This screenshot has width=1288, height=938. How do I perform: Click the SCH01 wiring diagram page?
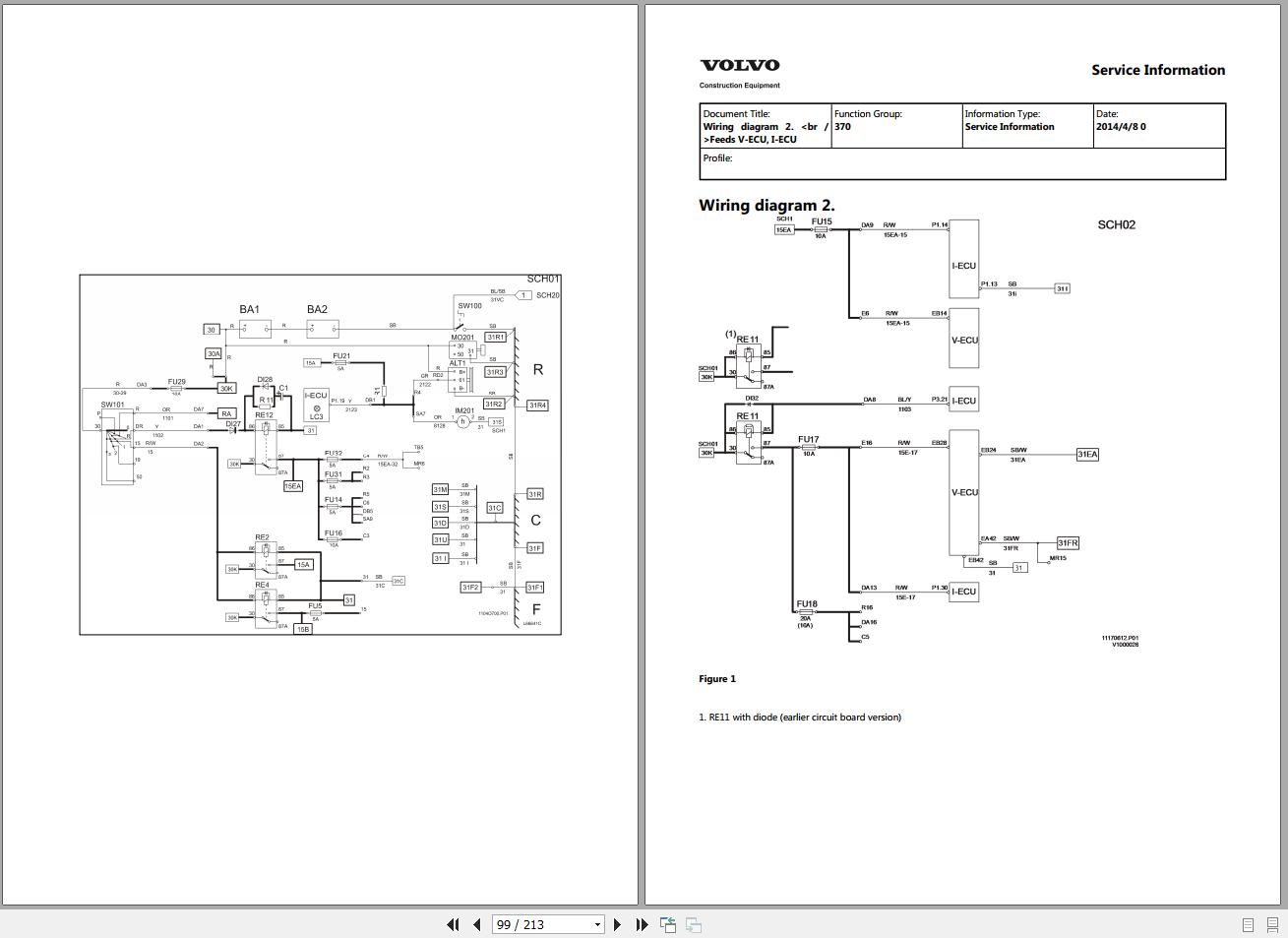(x=320, y=455)
